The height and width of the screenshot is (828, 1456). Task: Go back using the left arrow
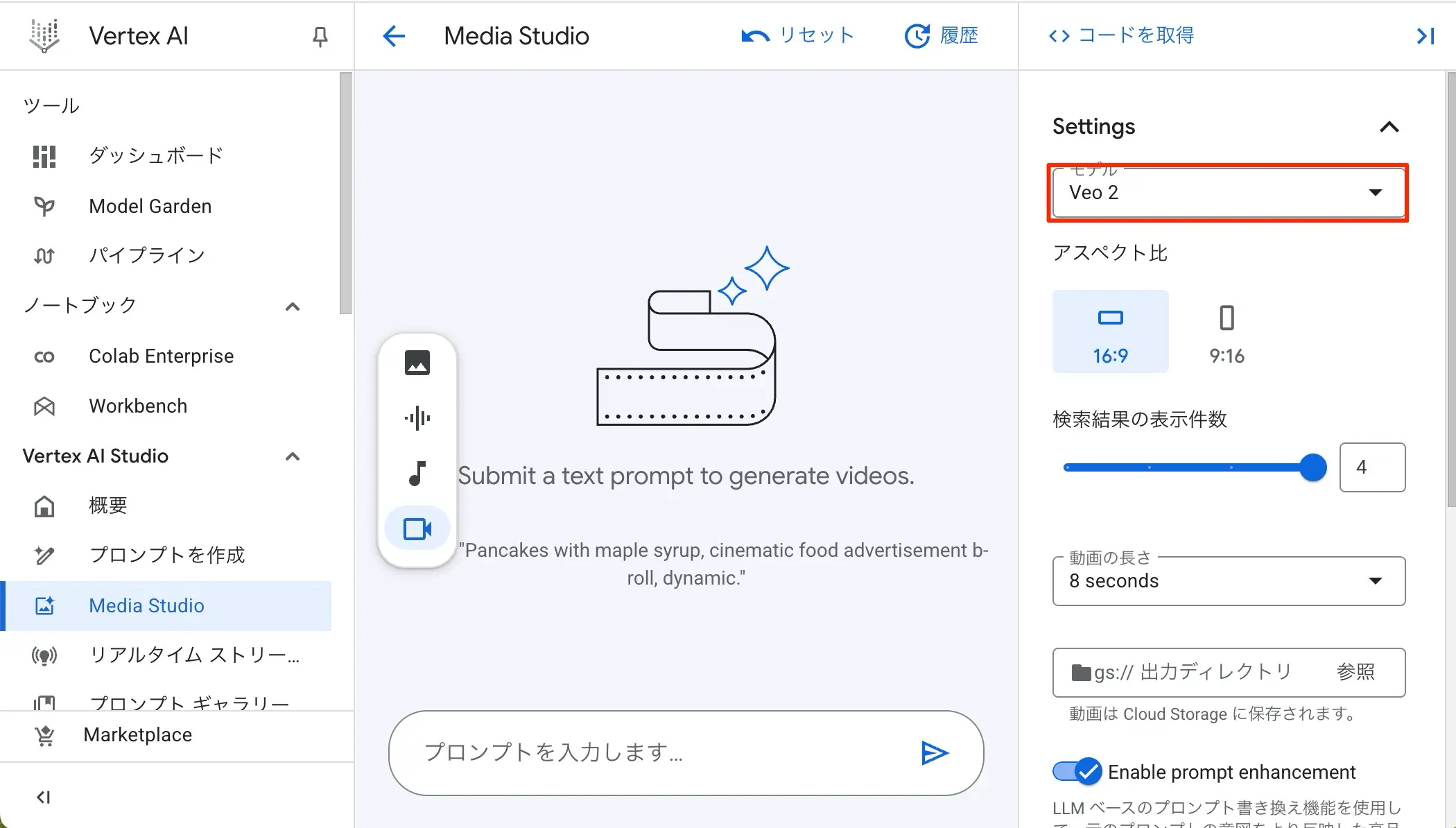tap(394, 36)
